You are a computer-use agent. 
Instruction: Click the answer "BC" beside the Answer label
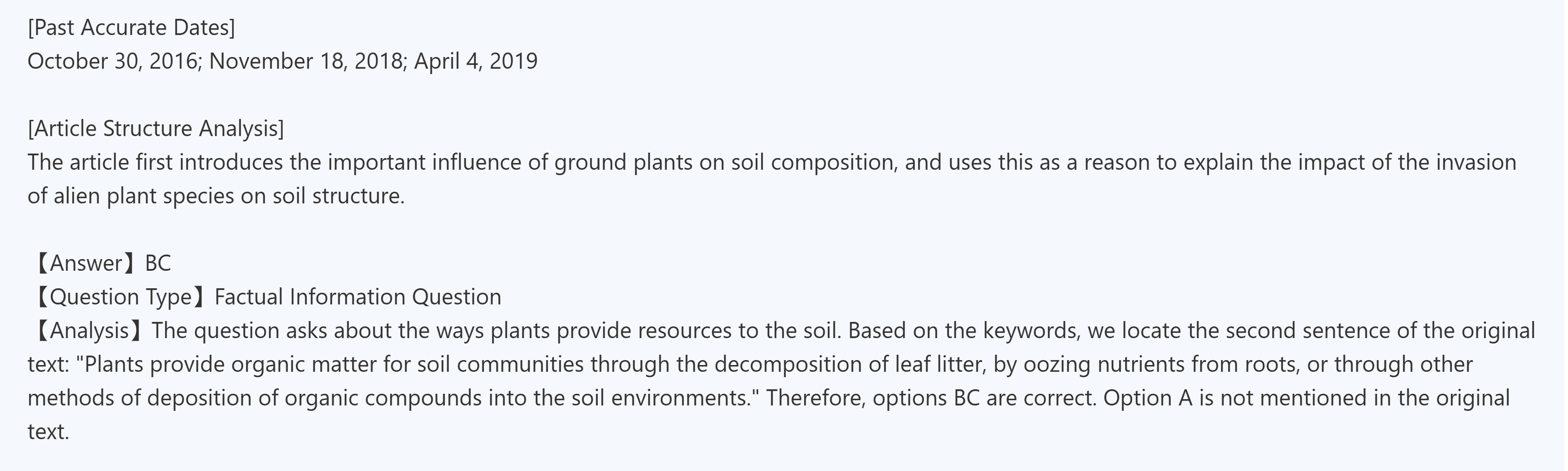[158, 263]
